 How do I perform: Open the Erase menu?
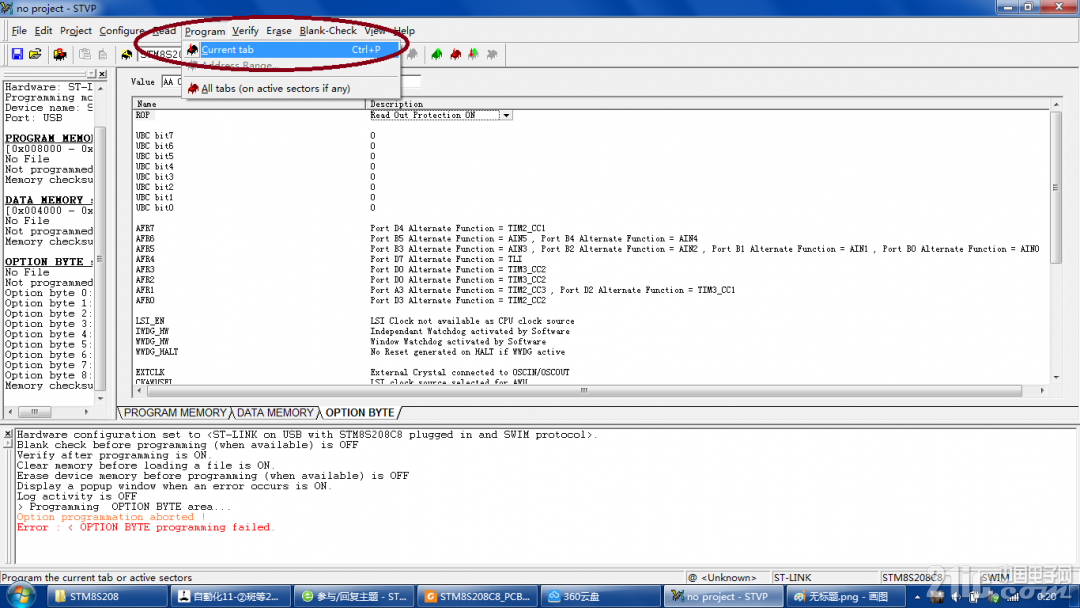(279, 30)
